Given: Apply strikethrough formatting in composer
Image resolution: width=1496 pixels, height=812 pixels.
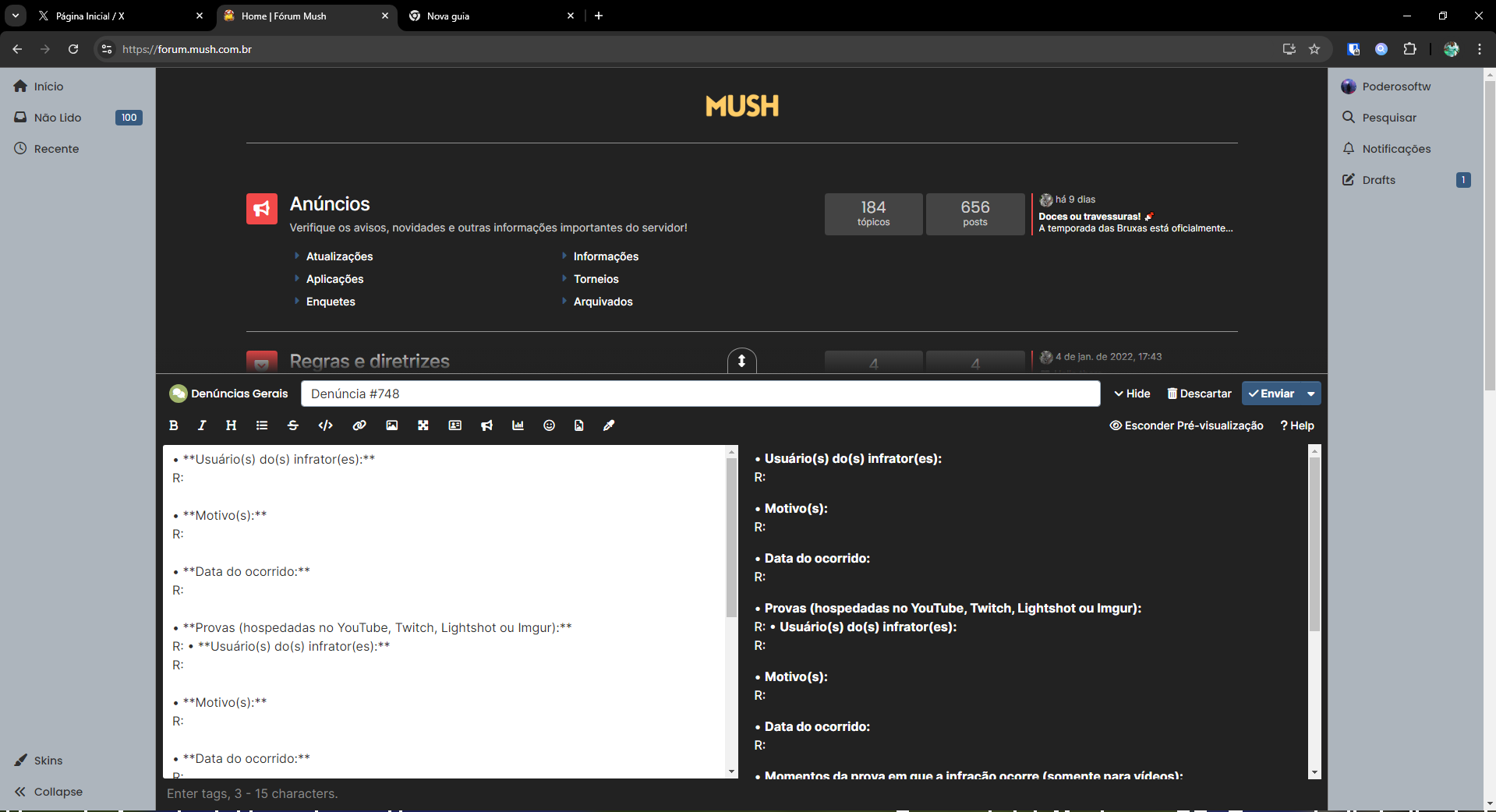Looking at the screenshot, I should click(x=293, y=425).
